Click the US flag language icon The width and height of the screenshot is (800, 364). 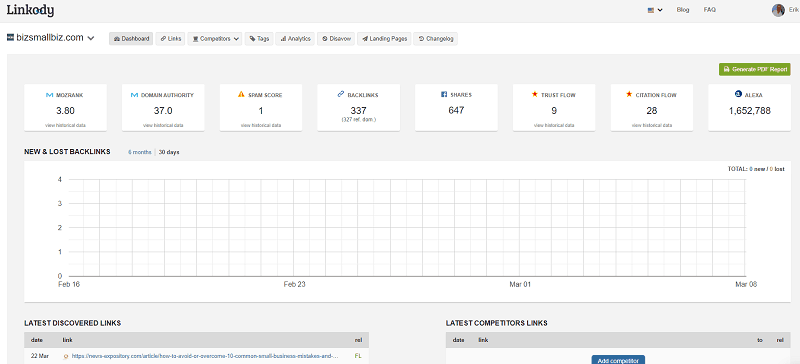pos(651,10)
